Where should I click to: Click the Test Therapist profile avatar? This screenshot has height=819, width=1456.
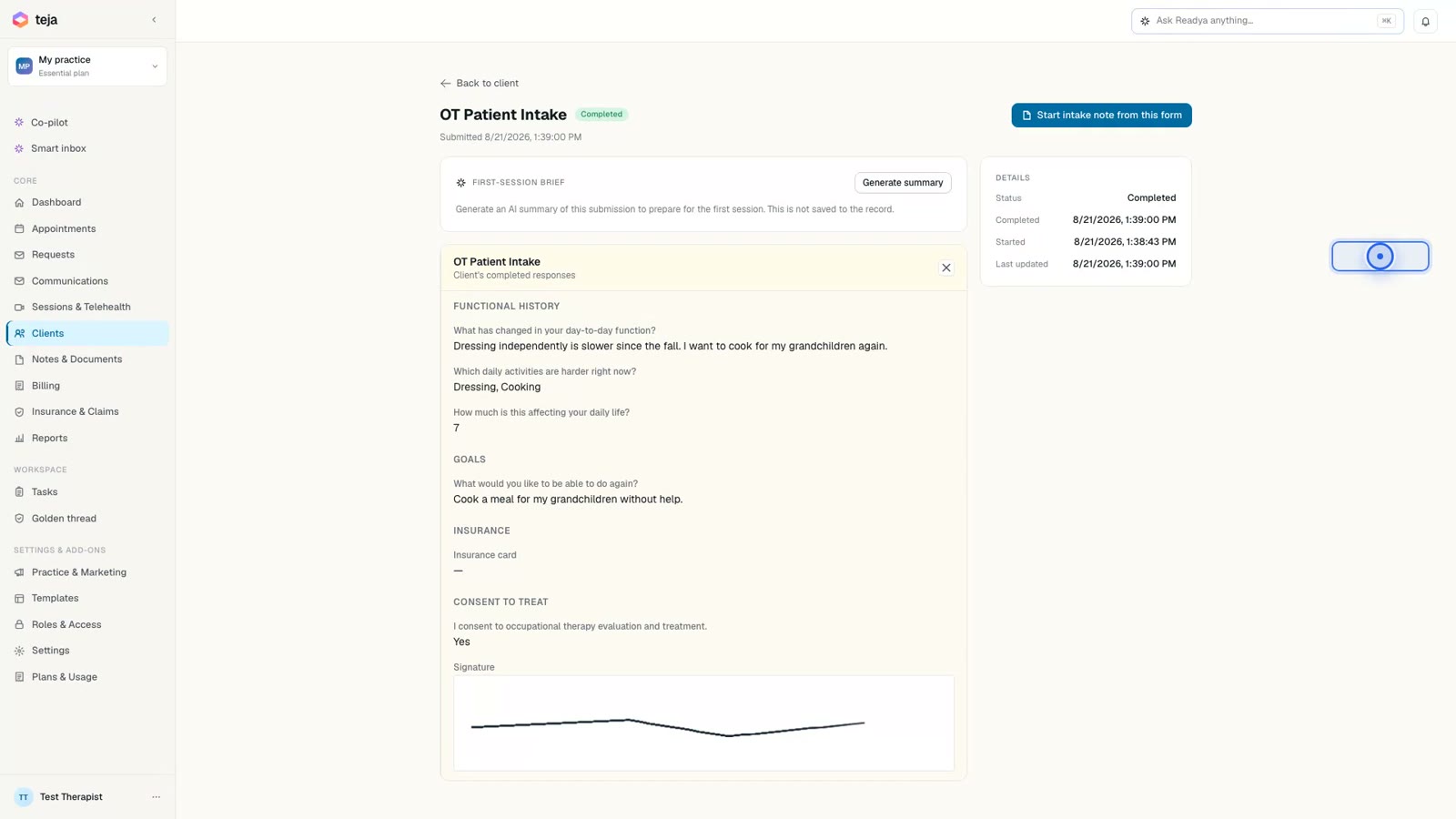pos(24,797)
